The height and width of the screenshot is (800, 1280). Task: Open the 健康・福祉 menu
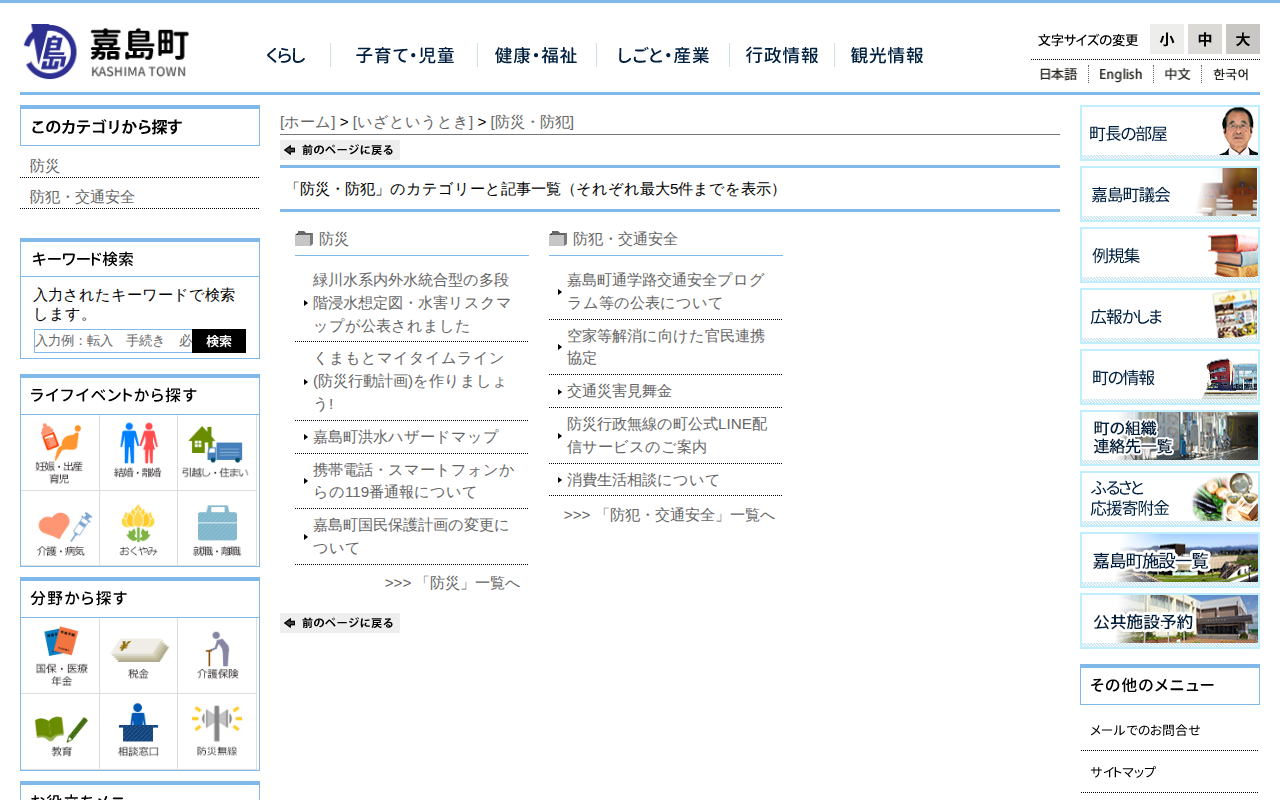pos(536,56)
